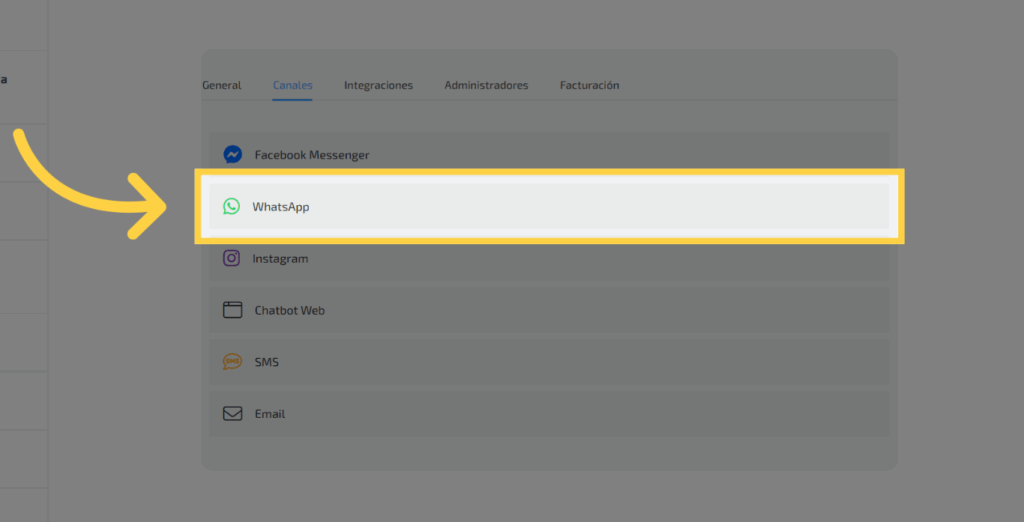Click the green WhatsApp icon
Image resolution: width=1024 pixels, height=522 pixels.
231,207
